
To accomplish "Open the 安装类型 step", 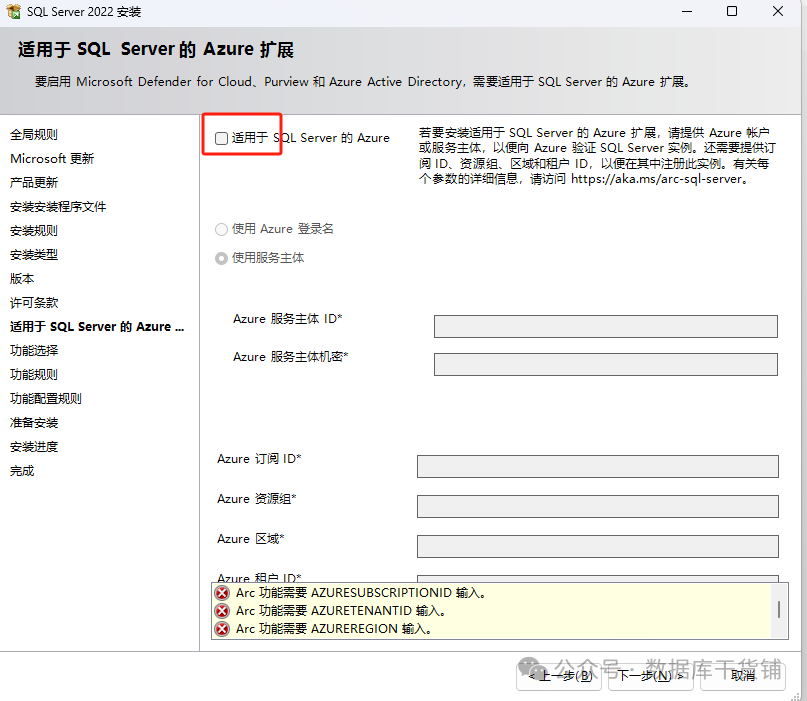I will (34, 255).
